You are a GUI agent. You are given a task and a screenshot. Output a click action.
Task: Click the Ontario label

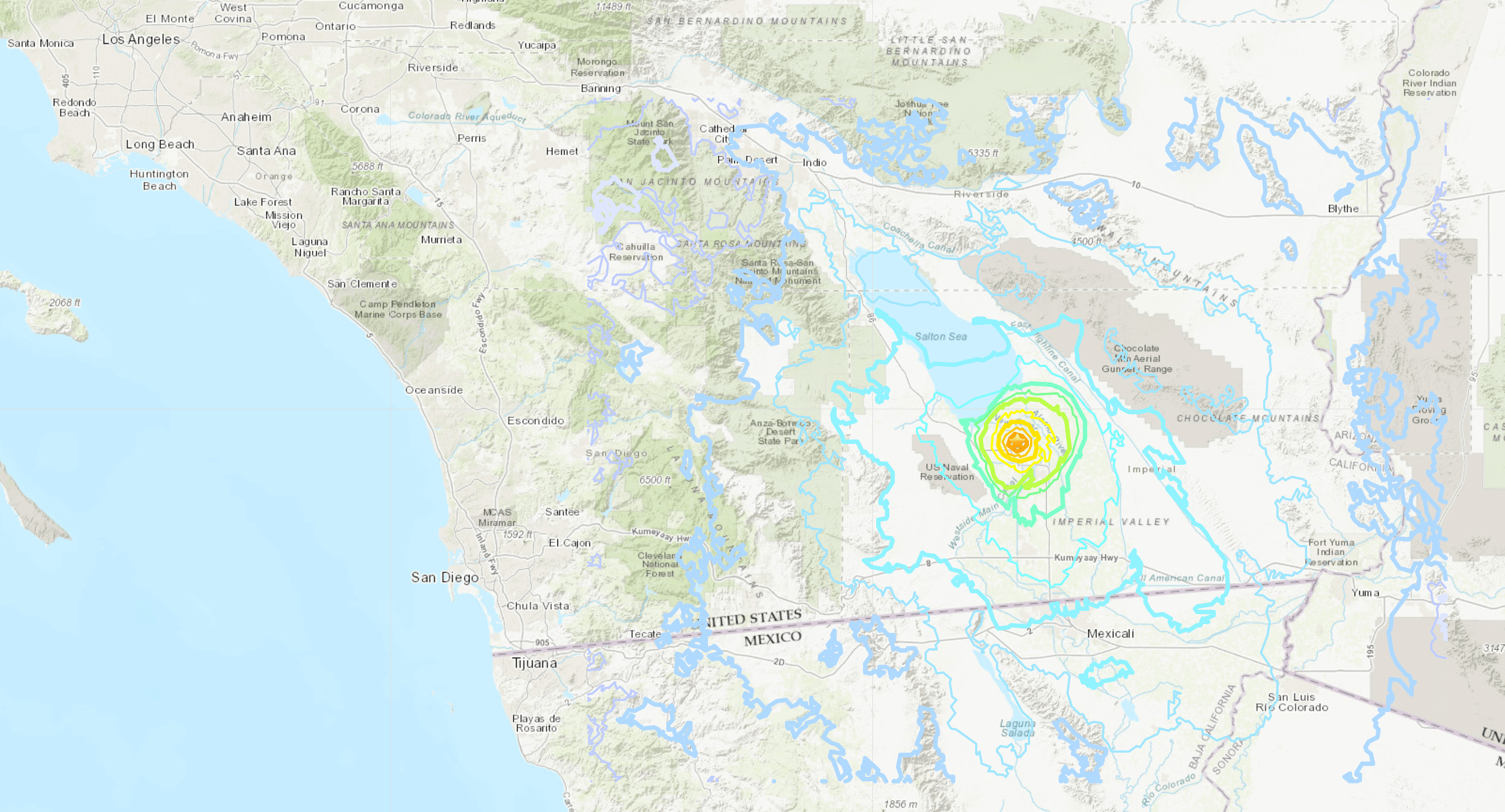[x=335, y=26]
